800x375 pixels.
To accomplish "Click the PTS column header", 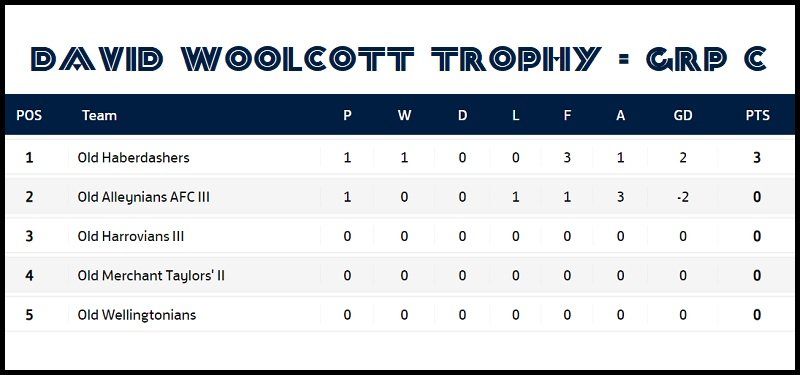I will (x=757, y=115).
